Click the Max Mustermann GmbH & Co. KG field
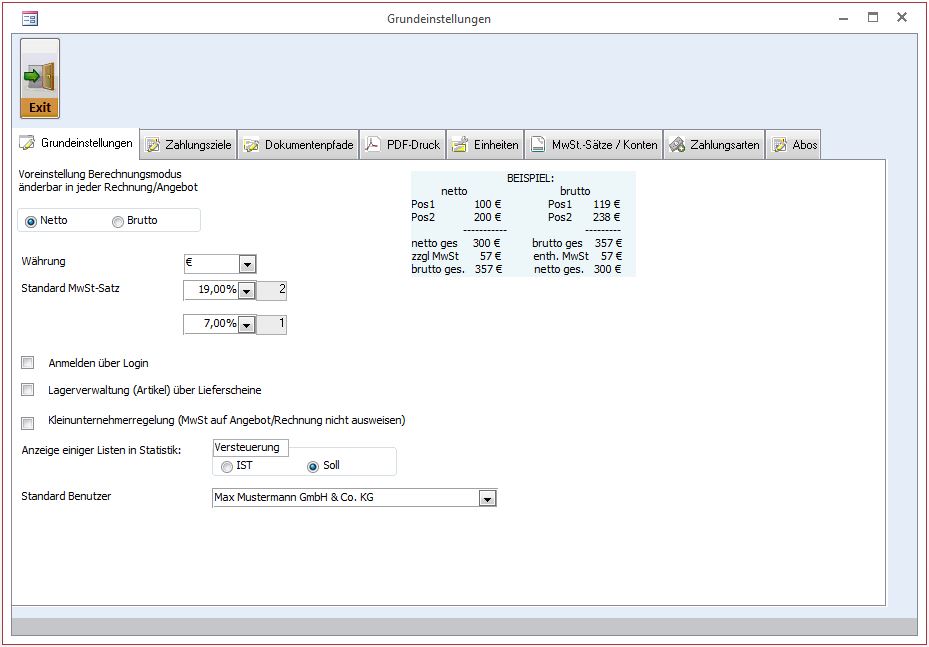 point(346,498)
